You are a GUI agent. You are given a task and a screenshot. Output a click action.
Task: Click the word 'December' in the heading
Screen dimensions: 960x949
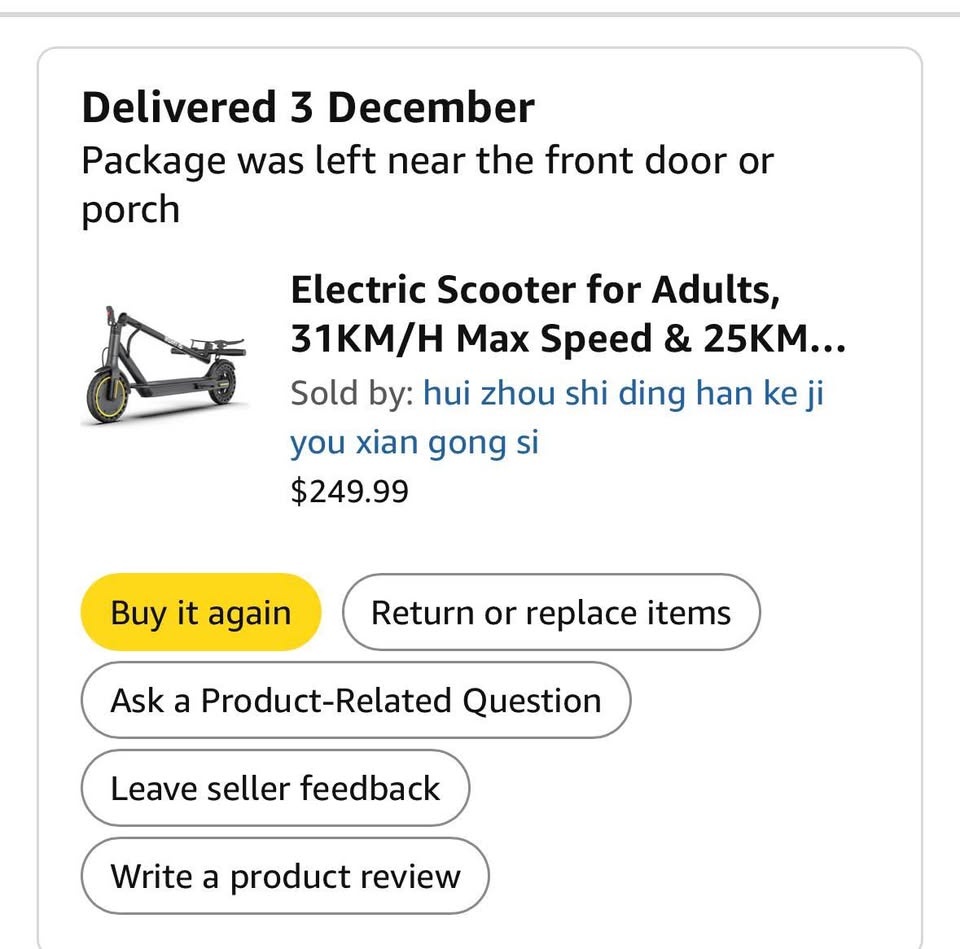(430, 108)
